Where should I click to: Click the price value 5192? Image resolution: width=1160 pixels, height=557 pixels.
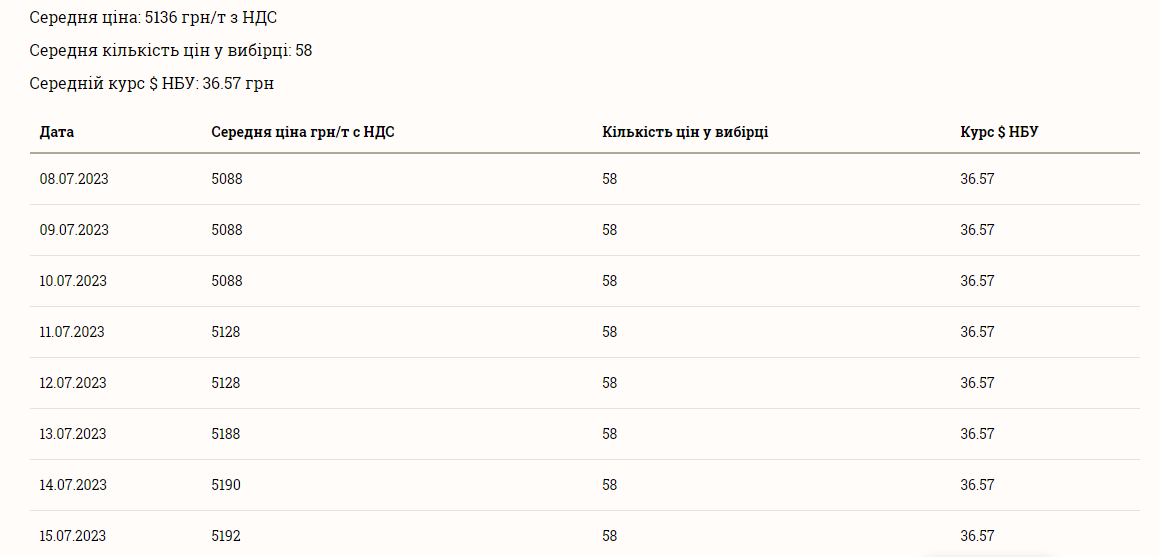(226, 536)
